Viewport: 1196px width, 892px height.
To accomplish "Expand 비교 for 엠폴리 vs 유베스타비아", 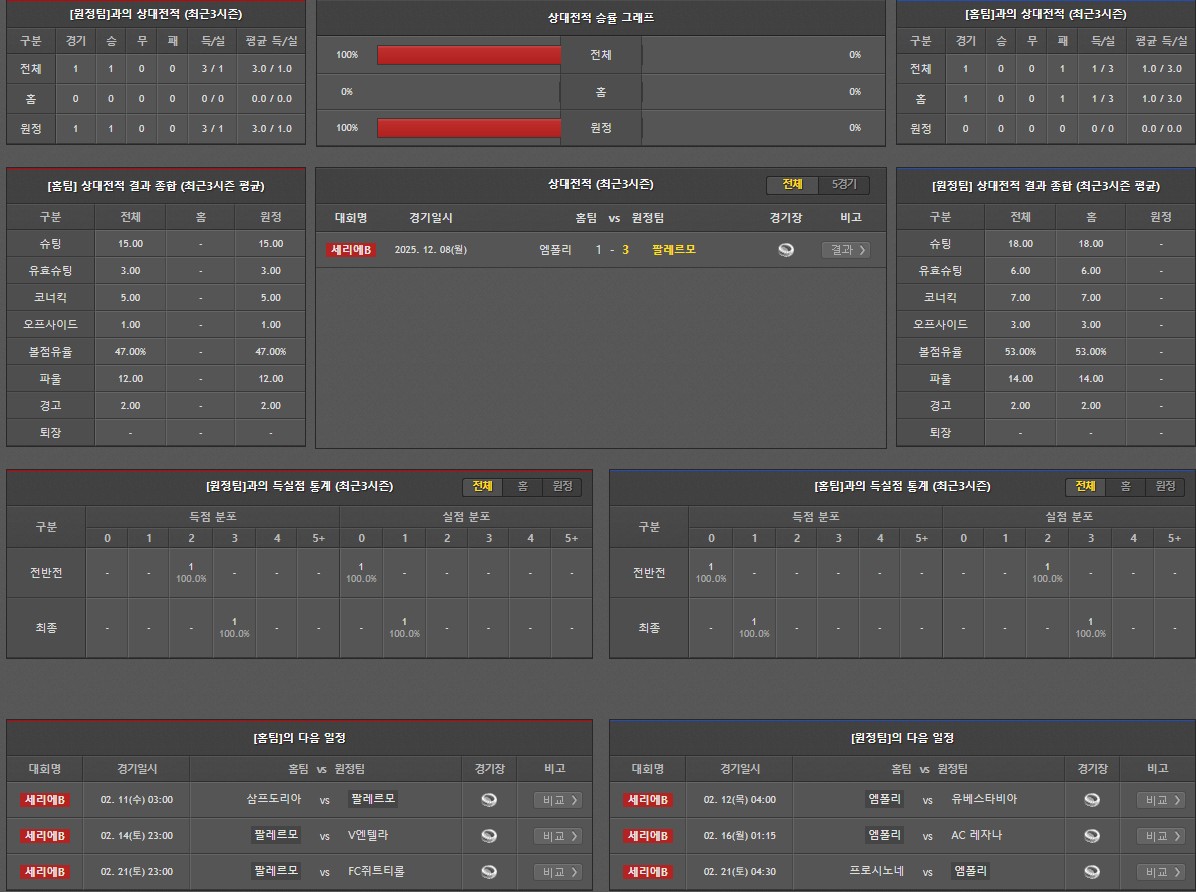I will pyautogui.click(x=1160, y=800).
